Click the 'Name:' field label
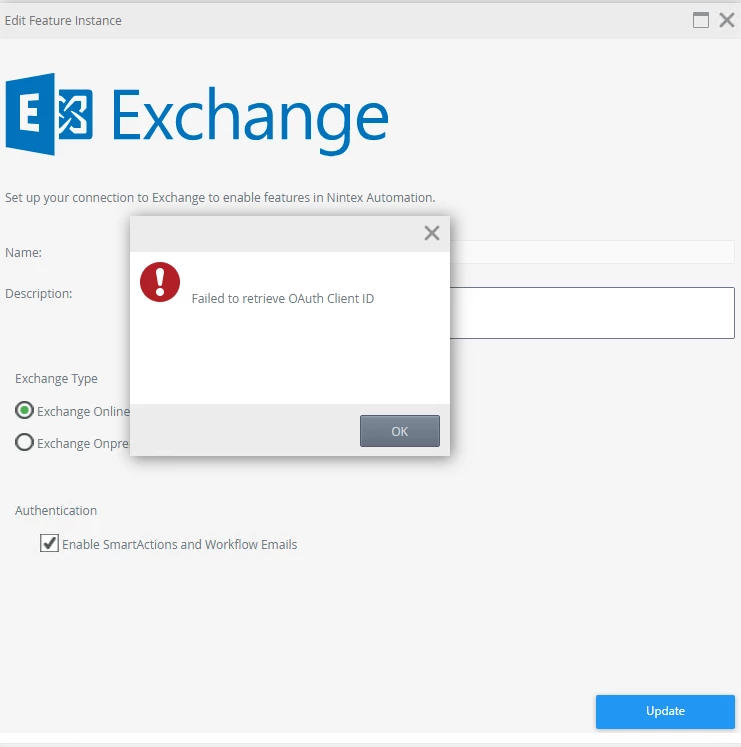Screen dimensions: 741x747 [x=23, y=252]
